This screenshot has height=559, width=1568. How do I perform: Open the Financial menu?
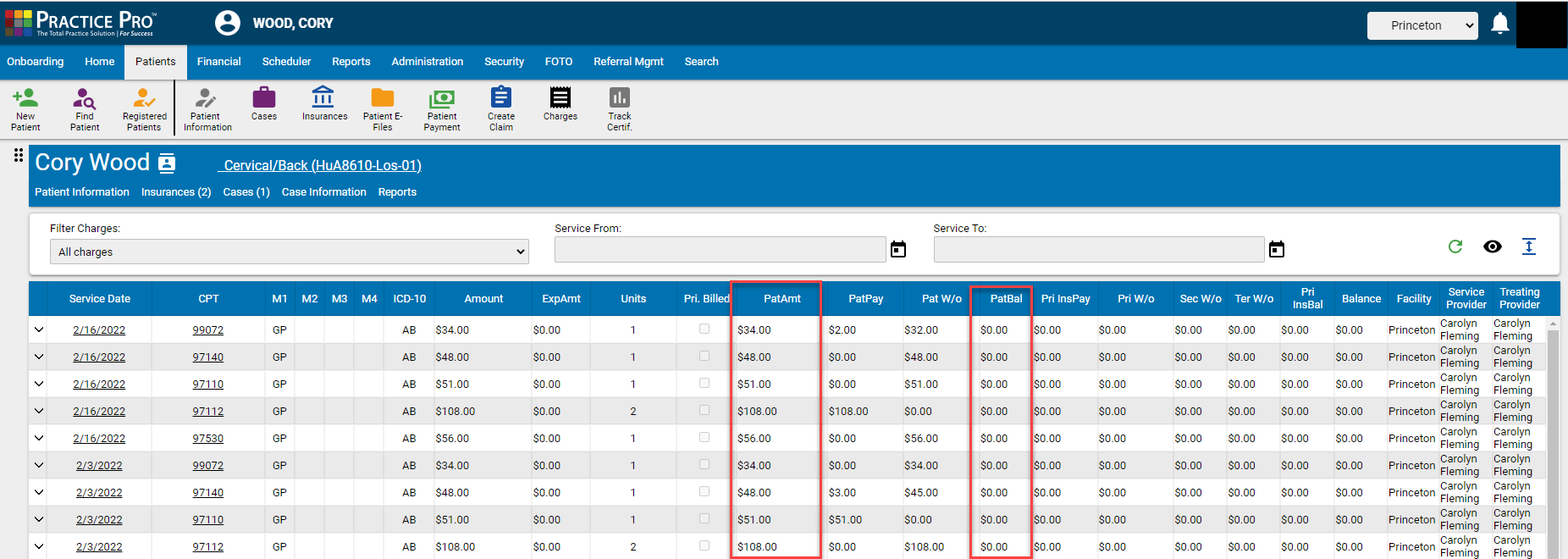click(219, 62)
